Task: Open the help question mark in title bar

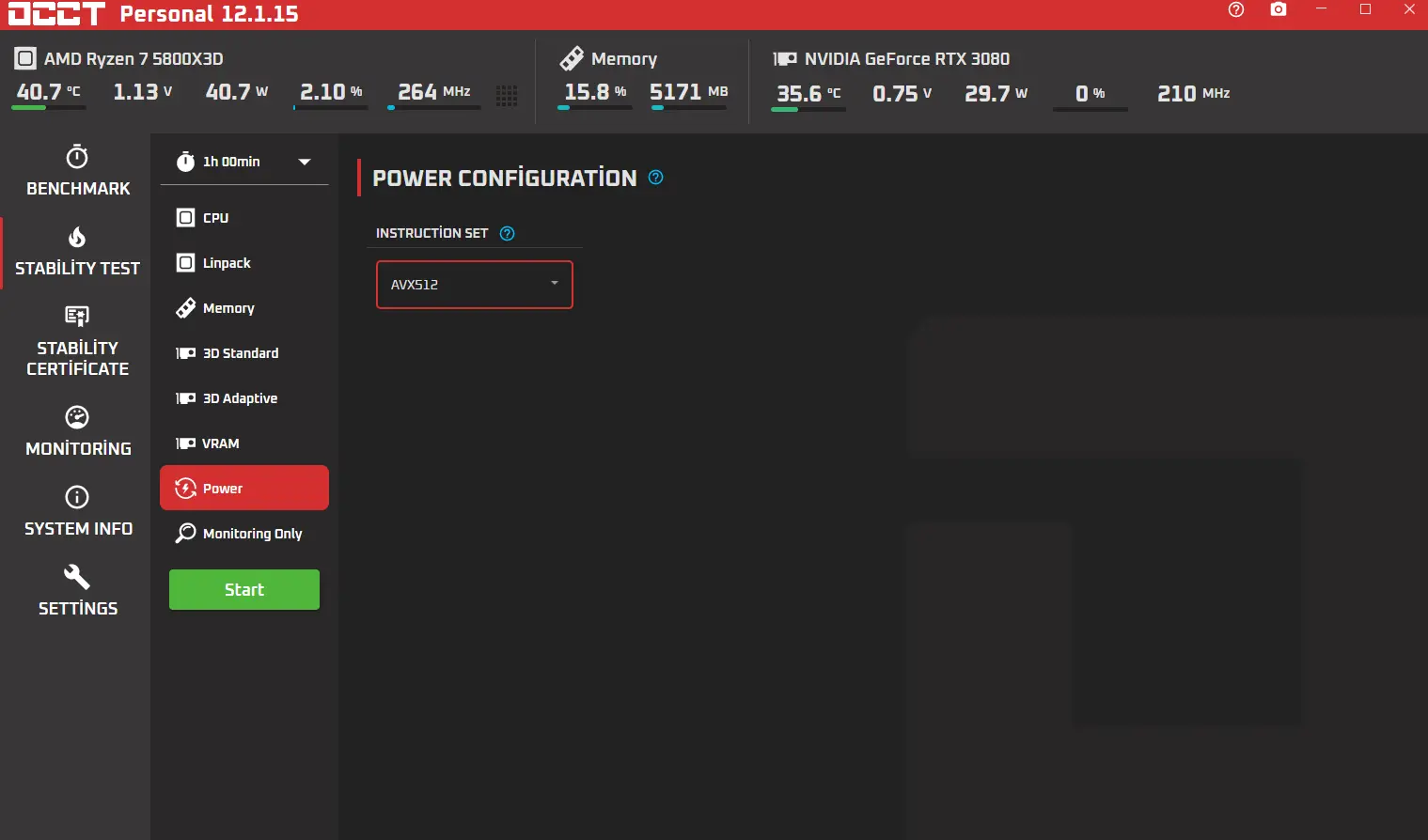Action: pos(1236,9)
